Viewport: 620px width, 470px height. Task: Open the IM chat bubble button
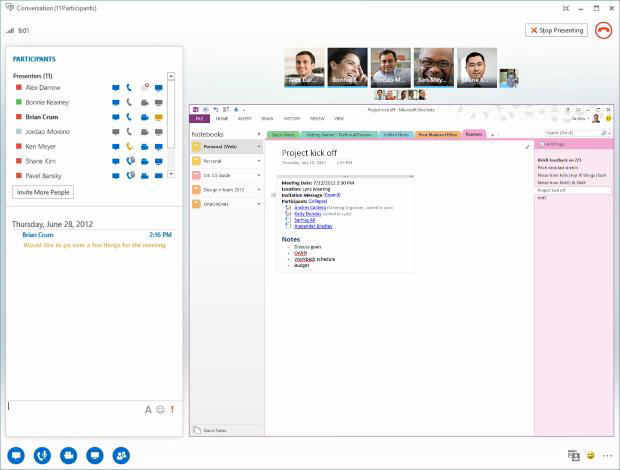(x=16, y=455)
